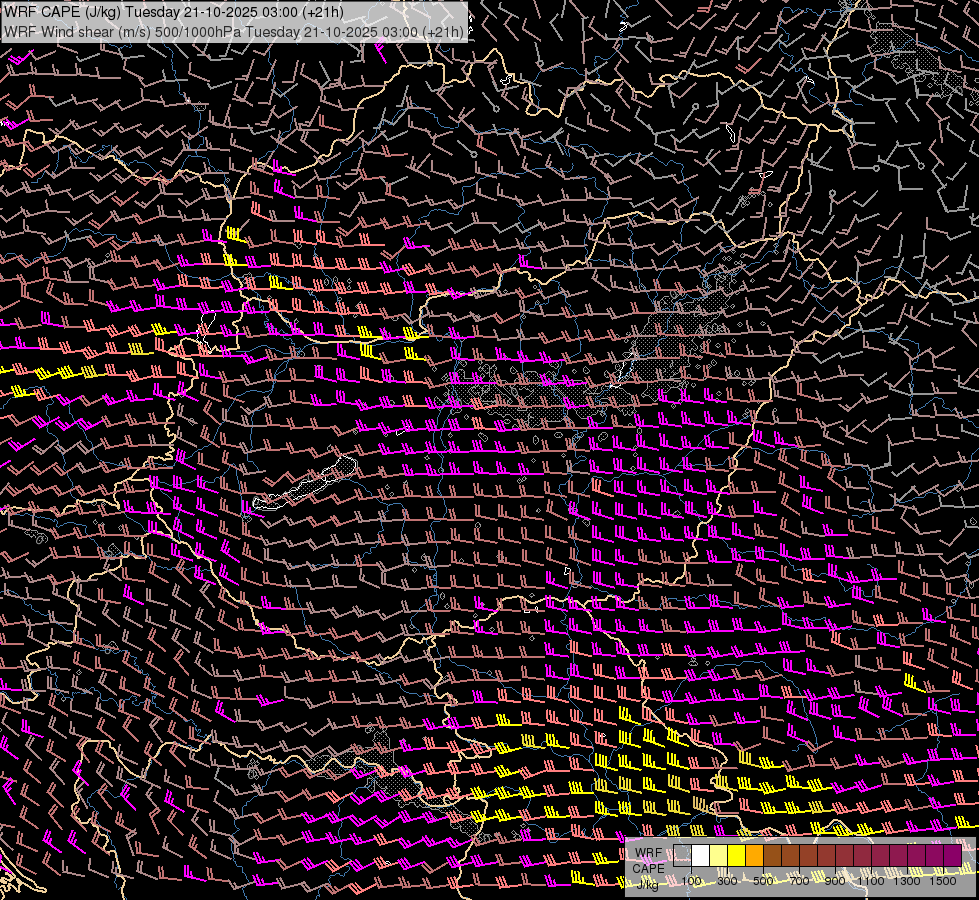Viewport: 979px width, 900px height.
Task: Click the WRF CAPE J/kg legend caption
Action: pos(648,868)
